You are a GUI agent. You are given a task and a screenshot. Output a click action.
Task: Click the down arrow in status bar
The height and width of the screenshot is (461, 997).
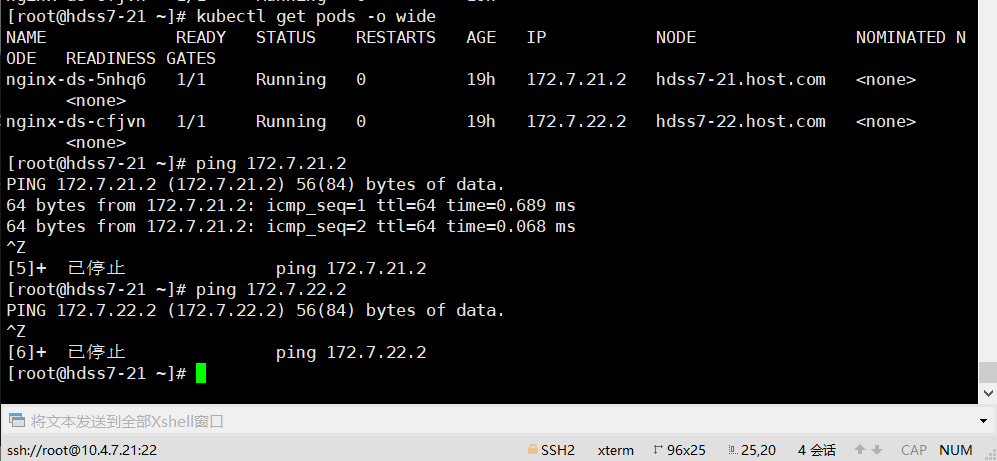876,450
